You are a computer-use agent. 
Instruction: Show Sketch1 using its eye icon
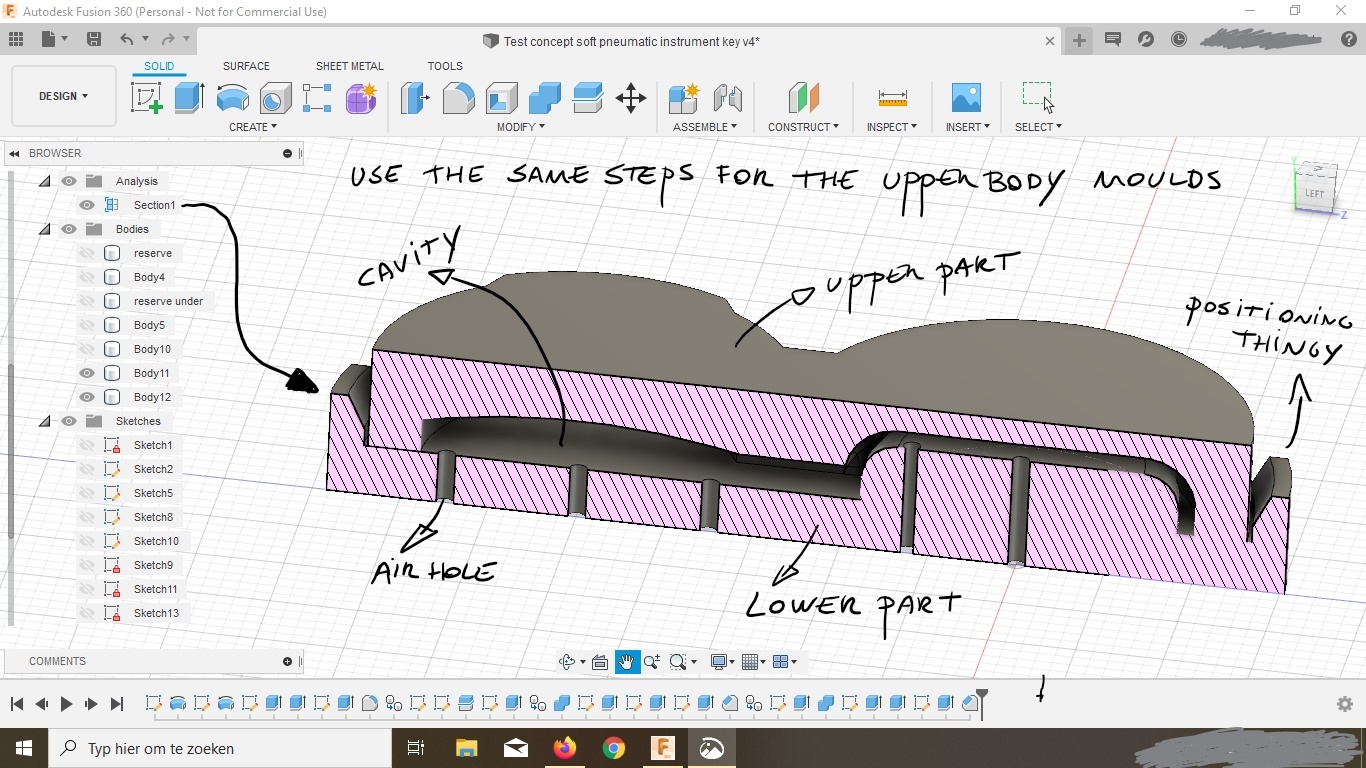pos(87,445)
